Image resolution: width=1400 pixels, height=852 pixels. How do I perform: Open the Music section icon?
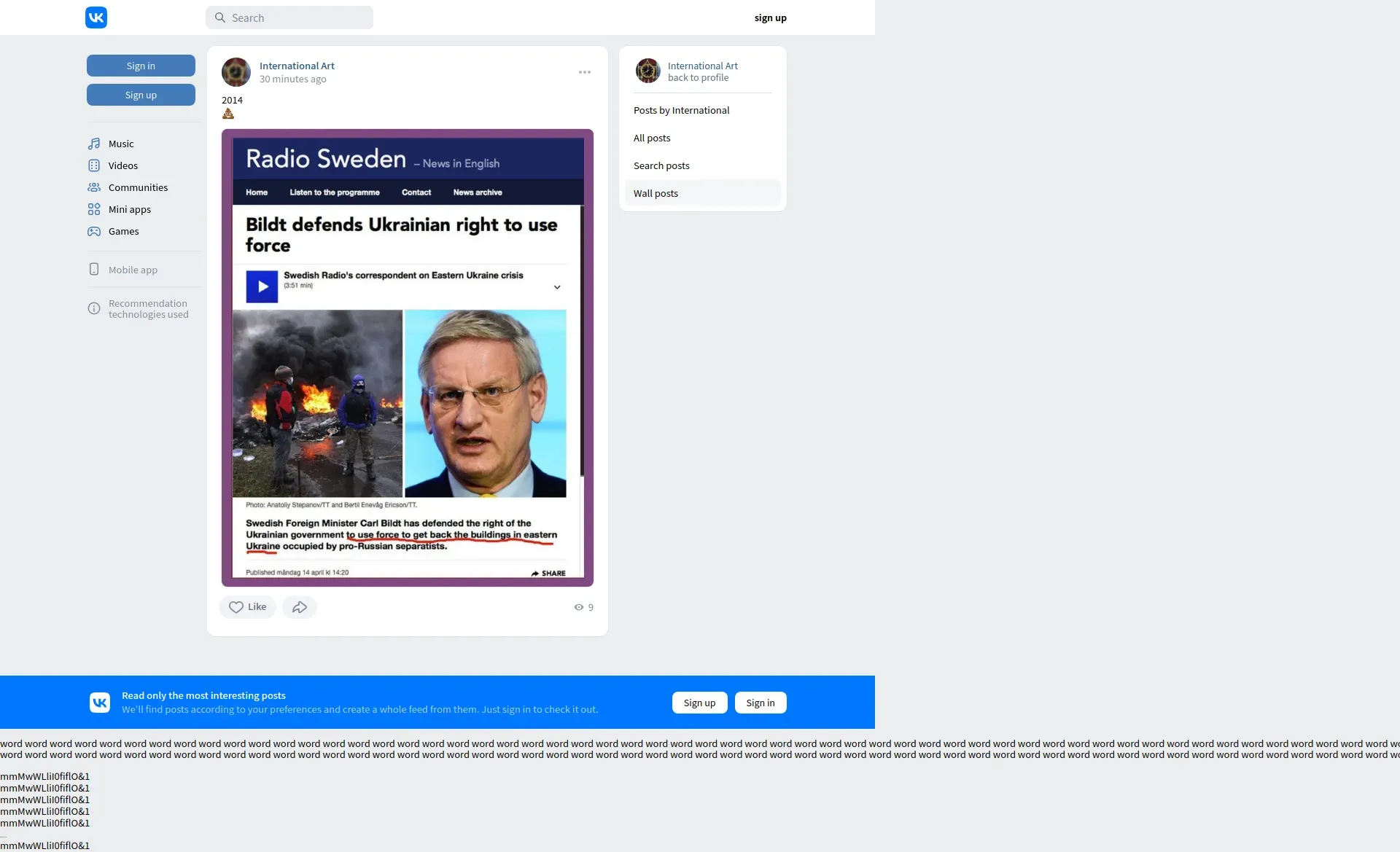[x=94, y=144]
